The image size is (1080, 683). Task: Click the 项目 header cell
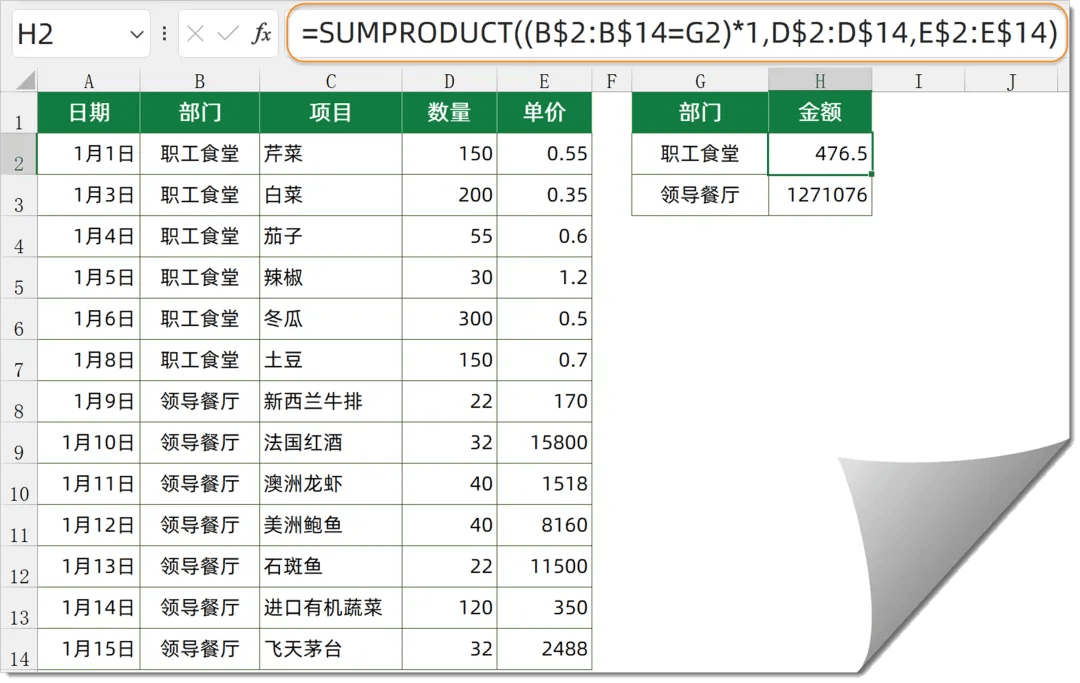331,112
